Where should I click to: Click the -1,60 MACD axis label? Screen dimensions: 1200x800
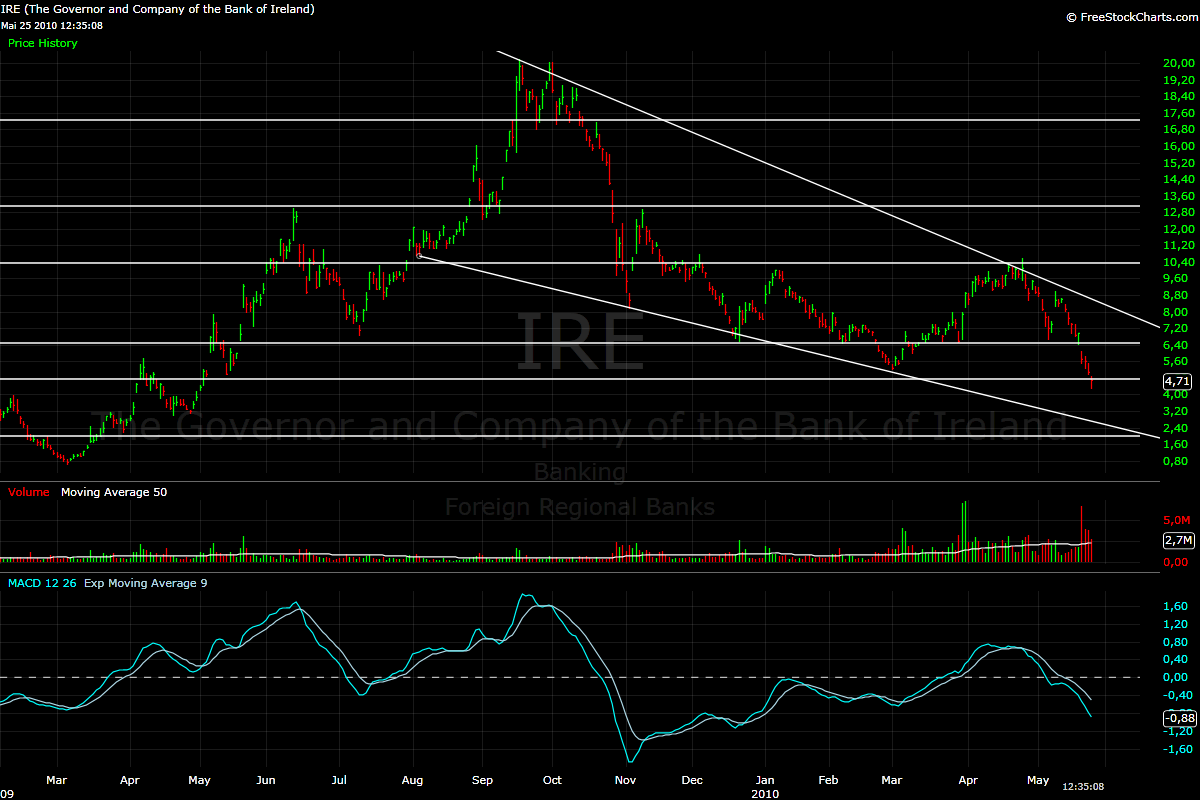(x=1177, y=749)
